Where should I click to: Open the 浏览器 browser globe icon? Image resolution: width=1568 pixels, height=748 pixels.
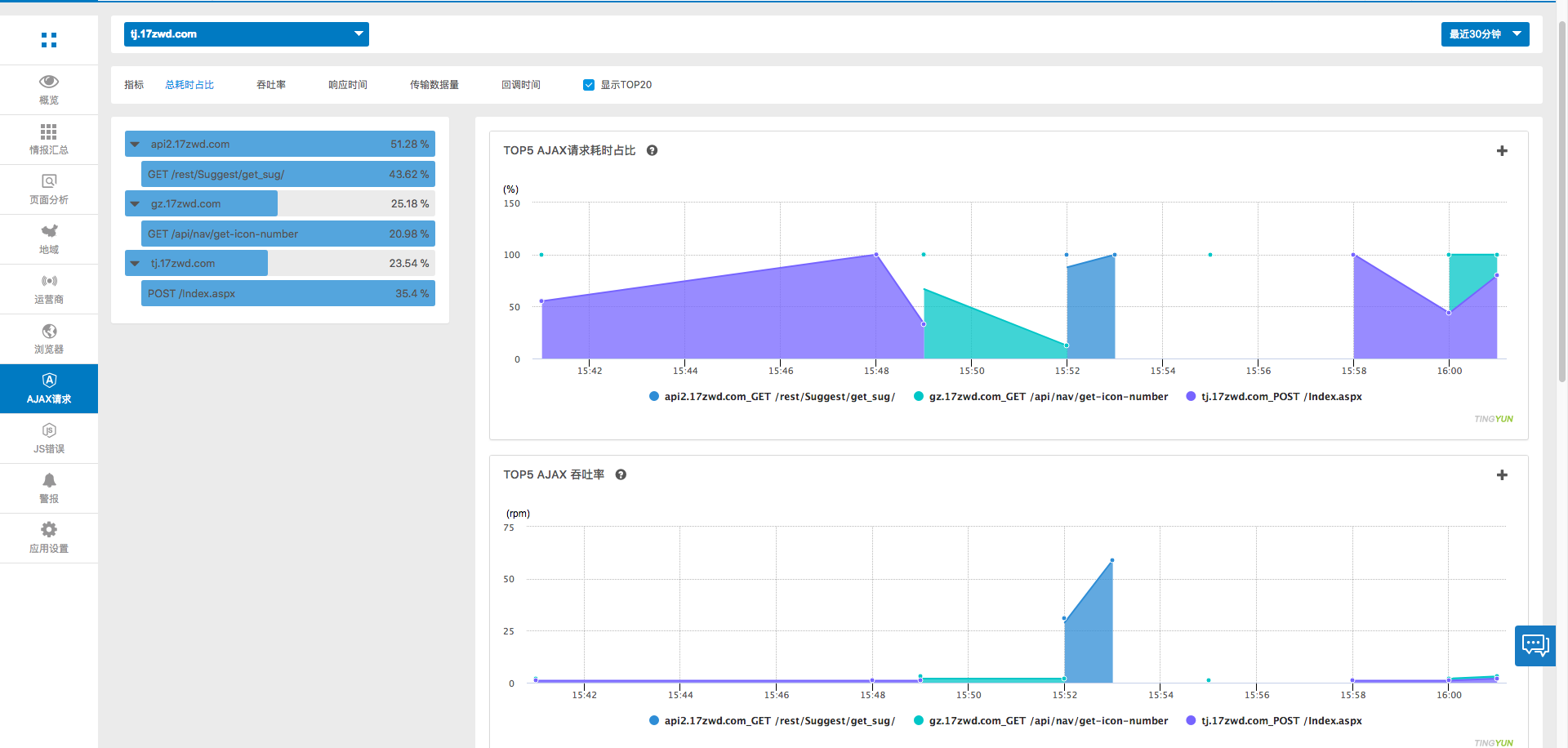point(49,331)
